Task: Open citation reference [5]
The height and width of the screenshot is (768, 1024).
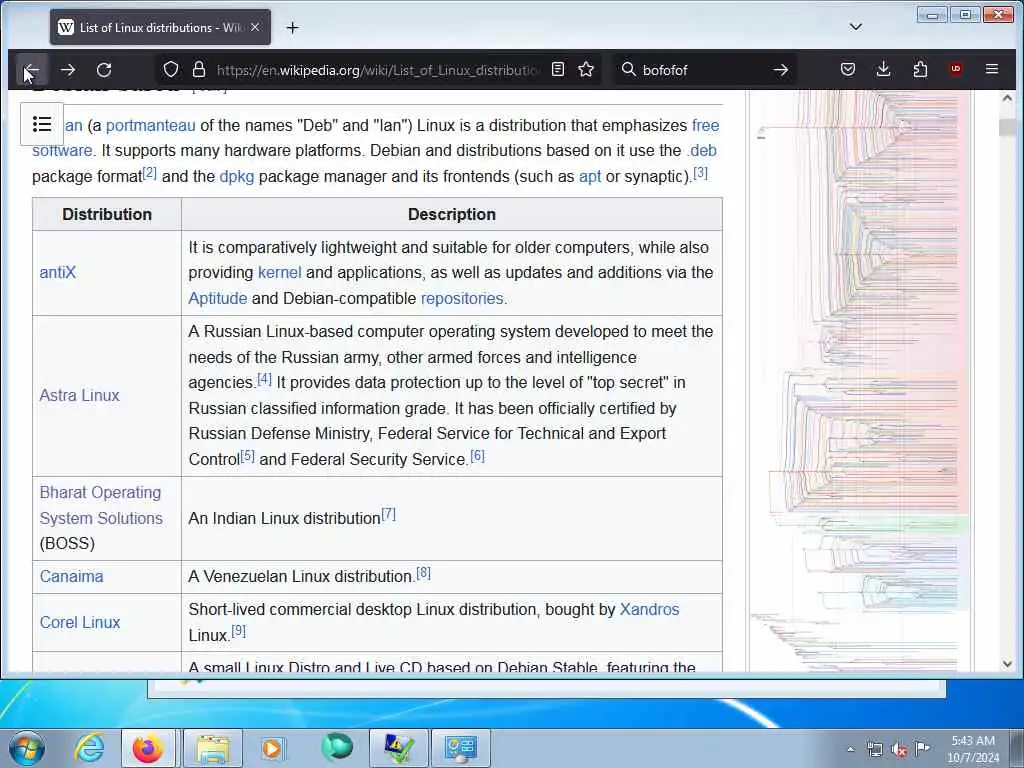Action: (x=247, y=455)
